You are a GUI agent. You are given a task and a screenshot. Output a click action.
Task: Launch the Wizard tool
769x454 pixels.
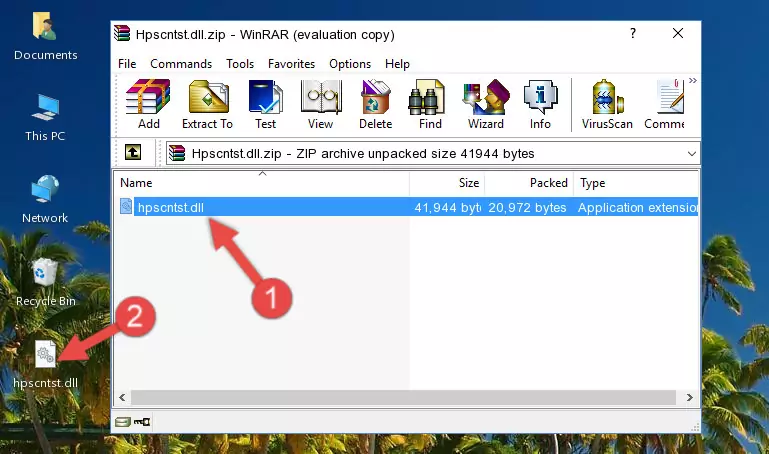tap(486, 104)
